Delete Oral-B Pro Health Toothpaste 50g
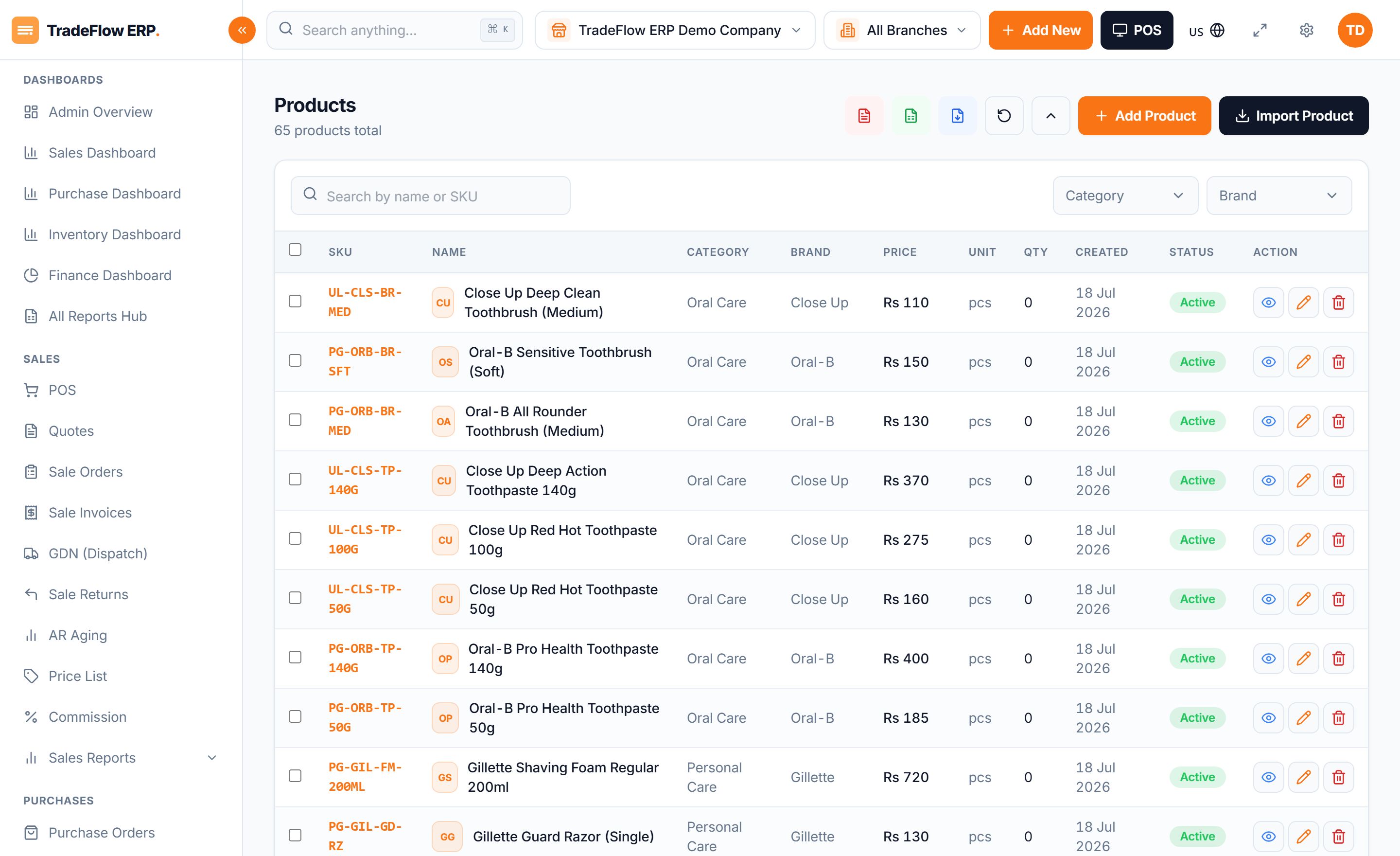The width and height of the screenshot is (1400, 856). coord(1339,718)
